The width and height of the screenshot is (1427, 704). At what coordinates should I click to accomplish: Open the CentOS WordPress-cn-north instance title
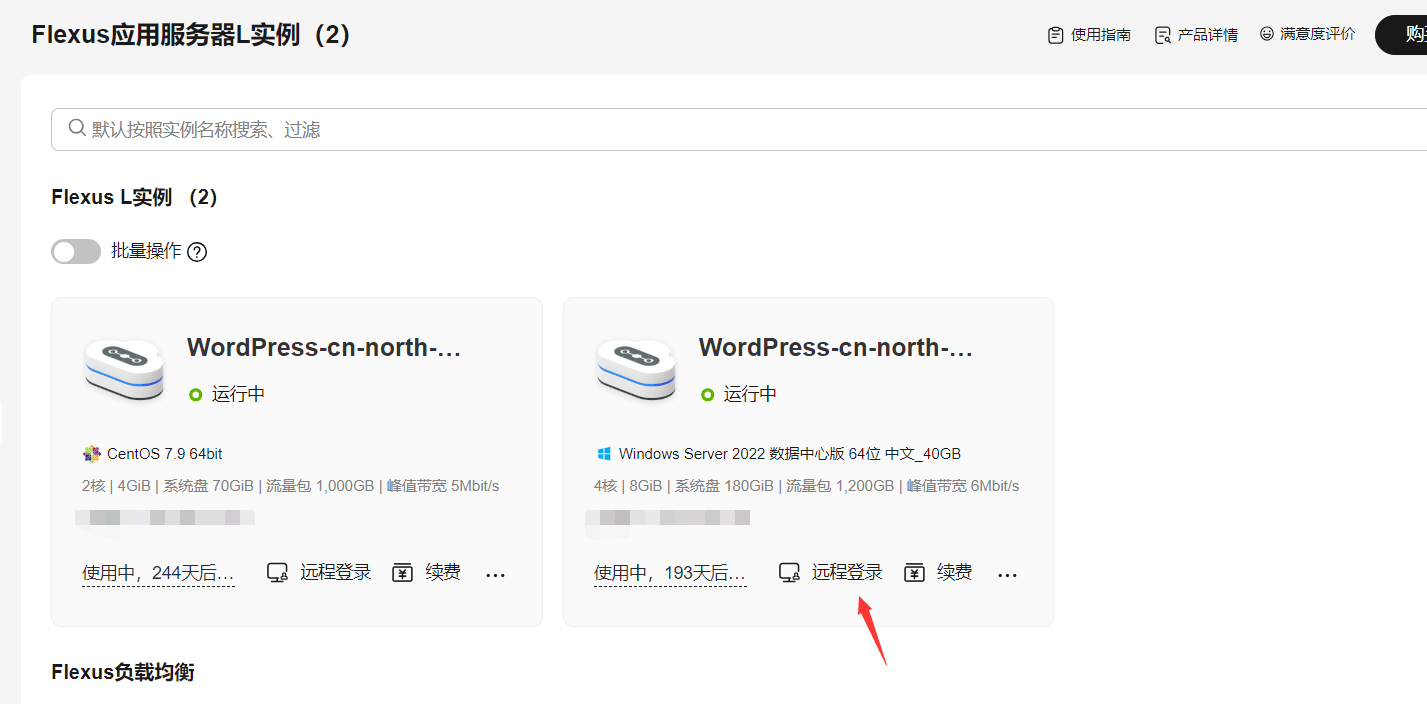pos(324,348)
